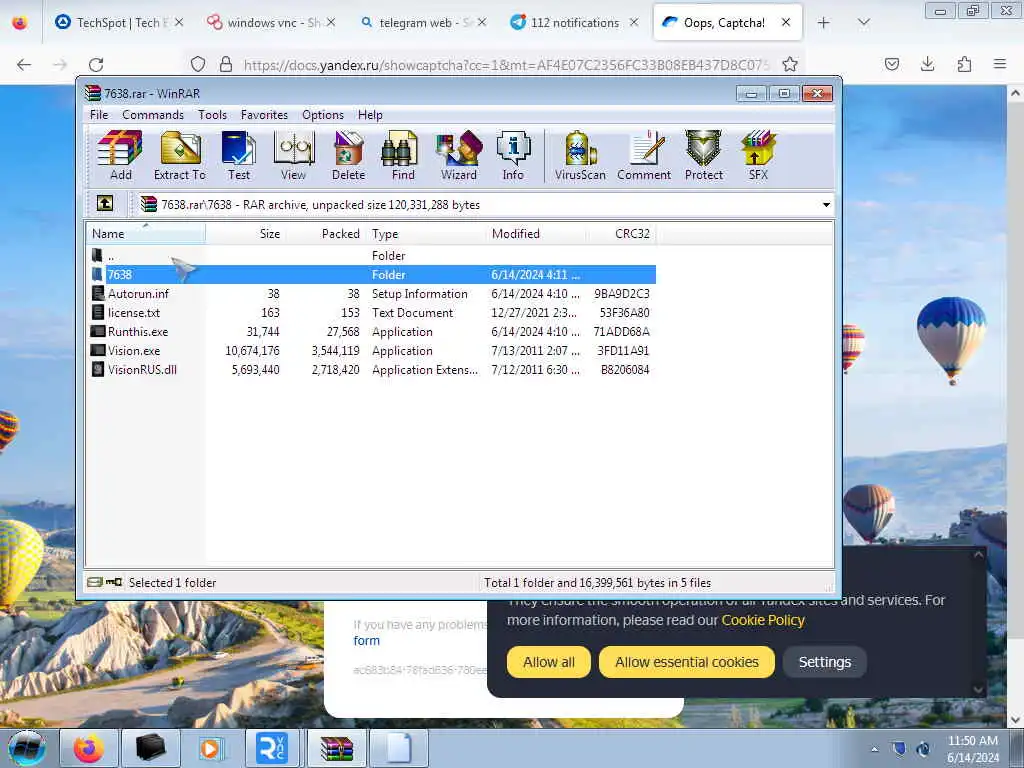
Task: Sort by the Packed column header
Action: 326,234
